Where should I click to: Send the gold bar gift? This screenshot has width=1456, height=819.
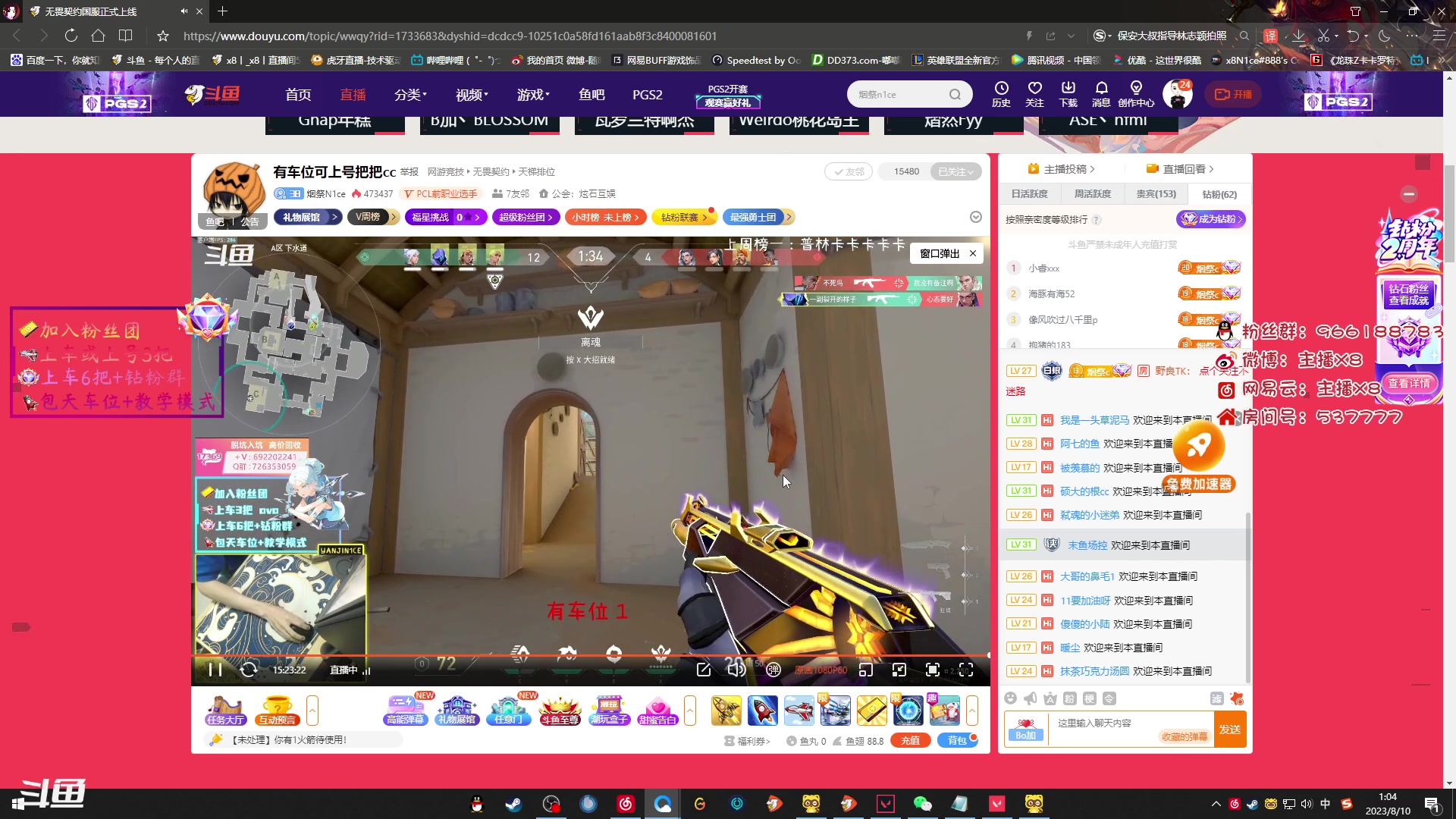click(872, 711)
